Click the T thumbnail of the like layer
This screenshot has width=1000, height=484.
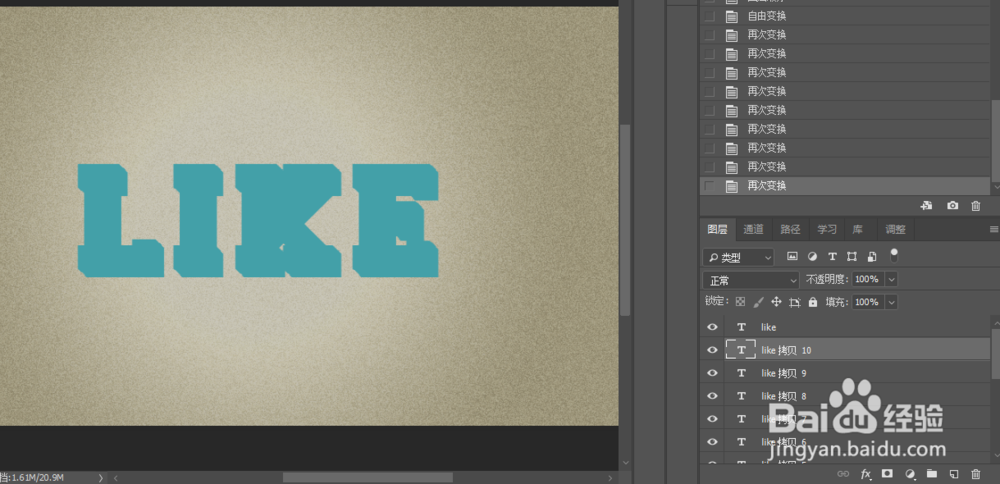click(x=741, y=327)
